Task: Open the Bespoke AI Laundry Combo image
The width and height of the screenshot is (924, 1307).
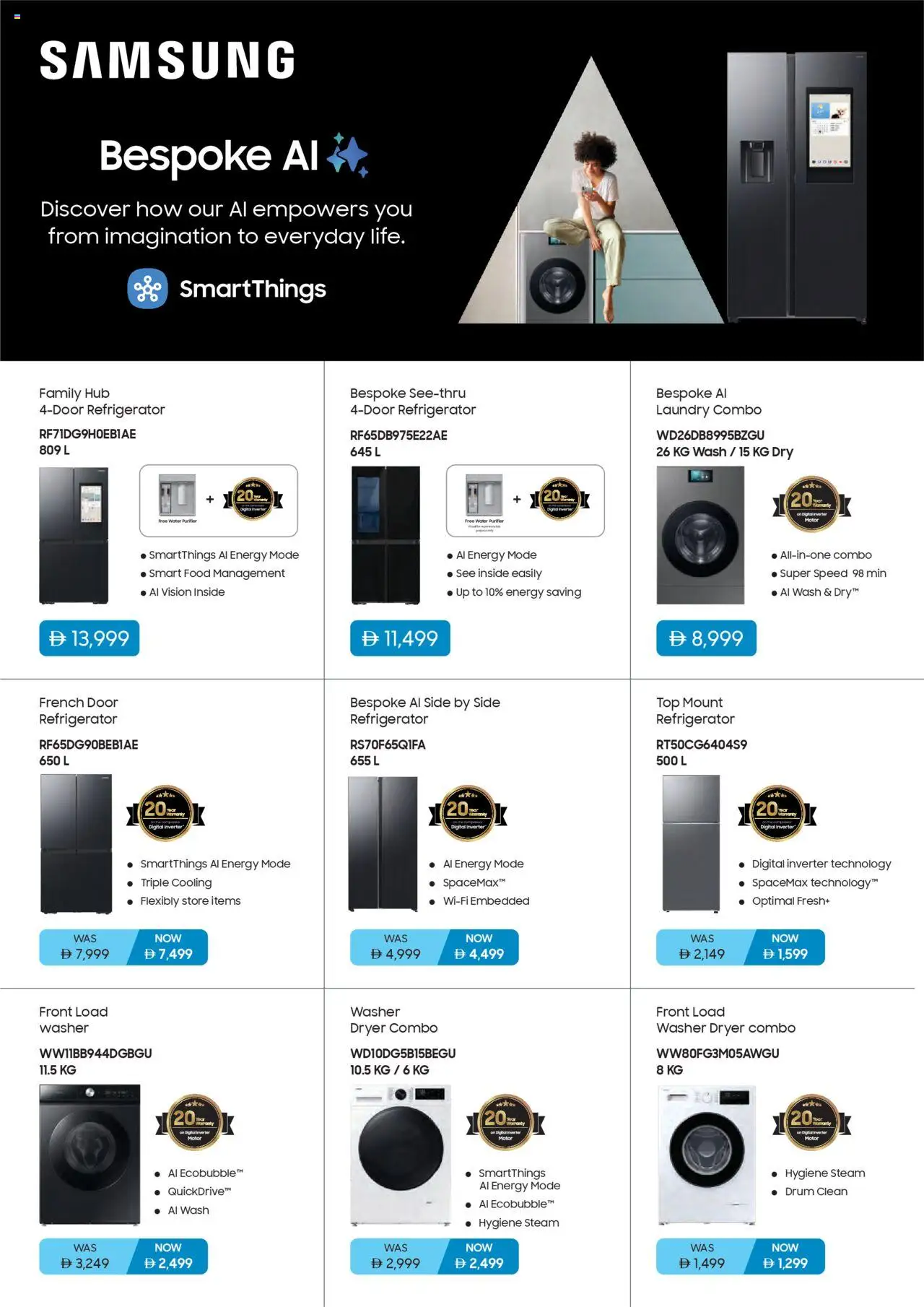Action: pyautogui.click(x=700, y=535)
